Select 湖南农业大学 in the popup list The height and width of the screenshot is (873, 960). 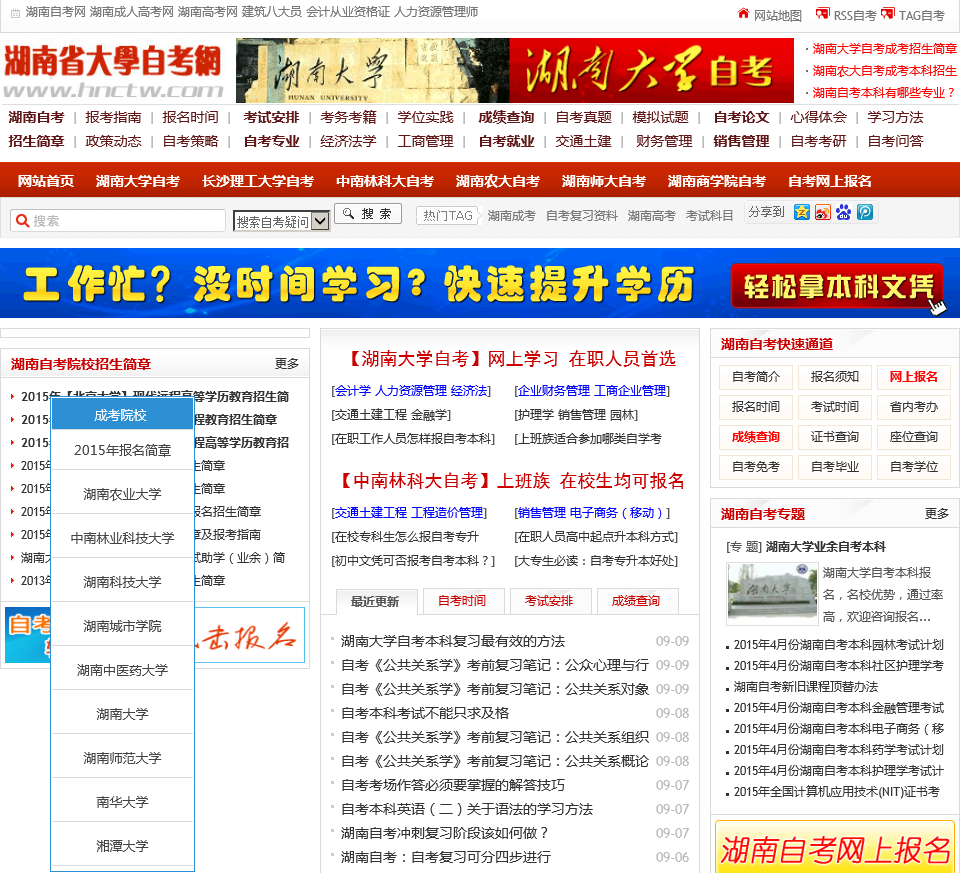[x=122, y=494]
